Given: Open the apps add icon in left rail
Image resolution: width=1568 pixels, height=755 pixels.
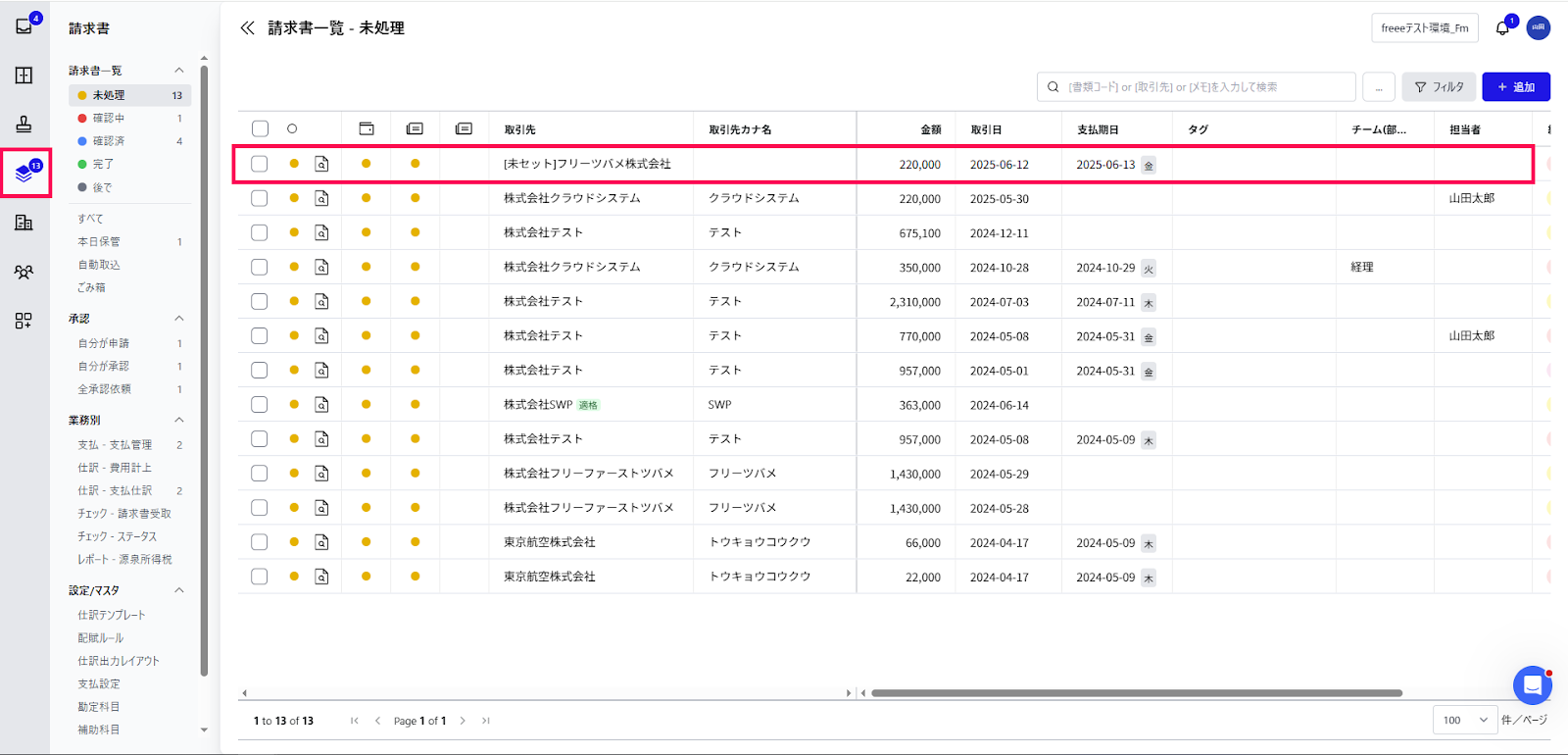Looking at the screenshot, I should [x=24, y=321].
